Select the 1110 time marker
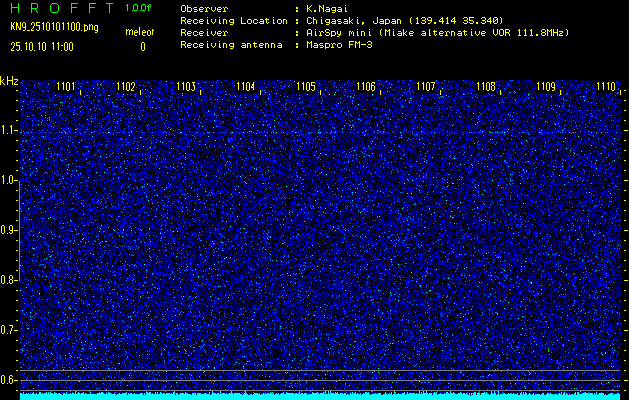629x400 pixels. pyautogui.click(x=605, y=87)
